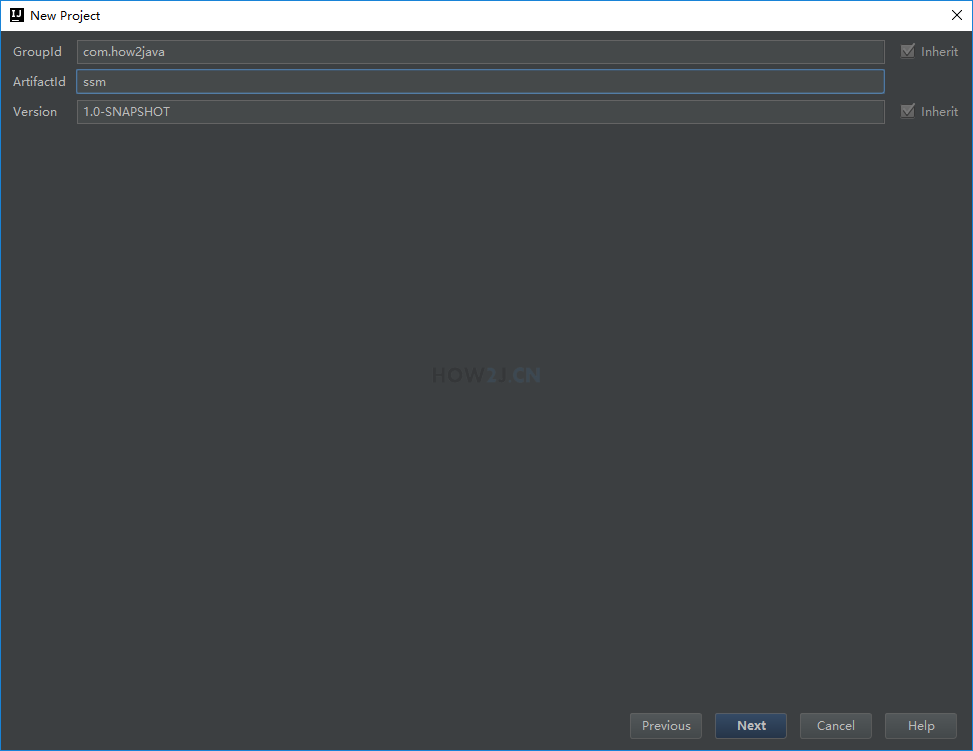Go back with the Previous button

[x=666, y=726]
